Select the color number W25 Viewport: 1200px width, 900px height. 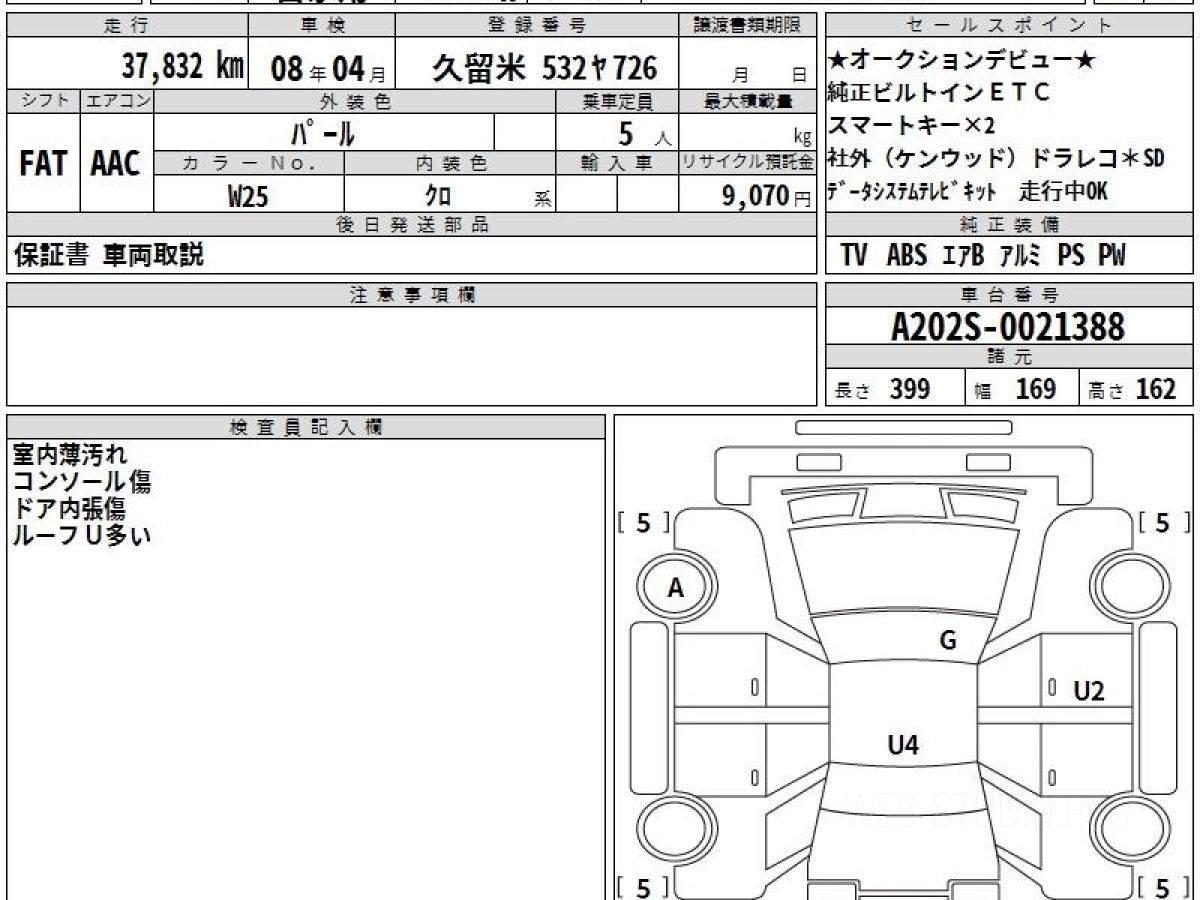248,197
